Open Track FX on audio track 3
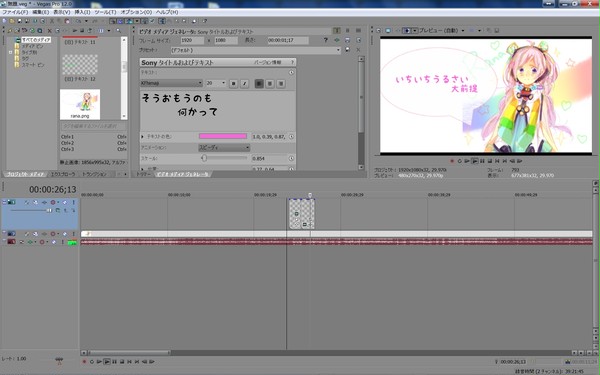 [x=30, y=242]
